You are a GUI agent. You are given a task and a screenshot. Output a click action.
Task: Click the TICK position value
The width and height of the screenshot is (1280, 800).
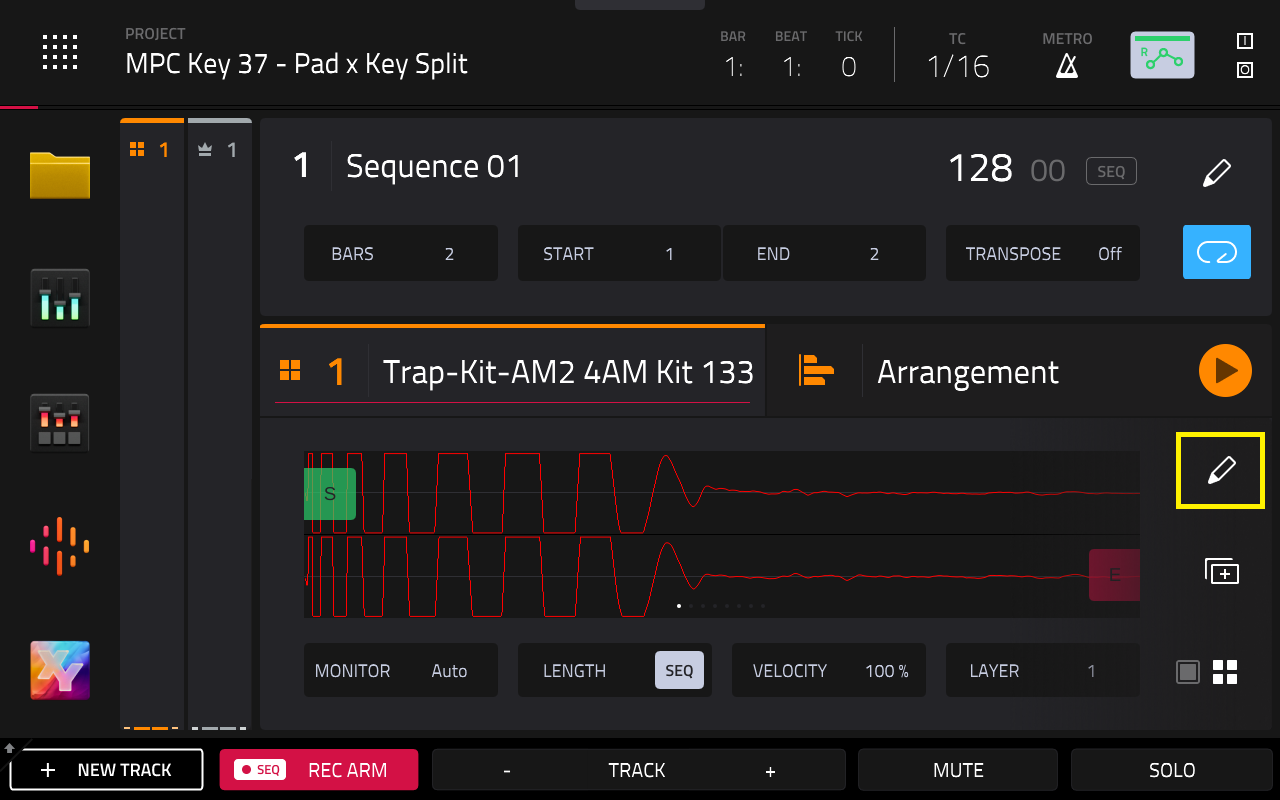coord(849,67)
